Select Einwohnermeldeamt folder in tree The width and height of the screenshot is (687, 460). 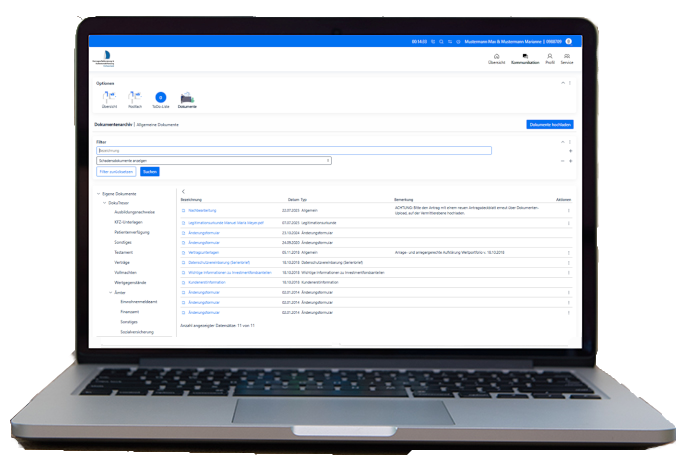[138, 302]
